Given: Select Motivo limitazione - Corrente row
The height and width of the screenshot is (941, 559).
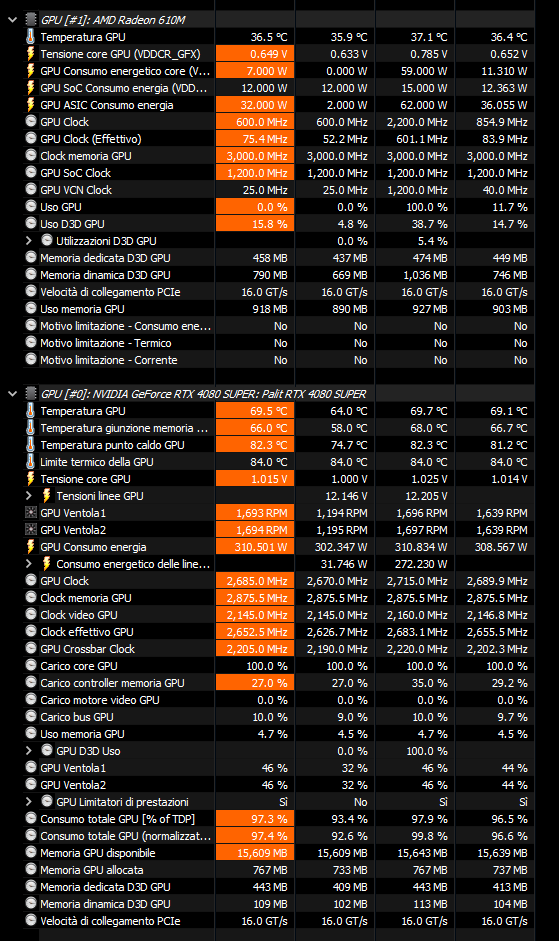Looking at the screenshot, I should pyautogui.click(x=279, y=360).
